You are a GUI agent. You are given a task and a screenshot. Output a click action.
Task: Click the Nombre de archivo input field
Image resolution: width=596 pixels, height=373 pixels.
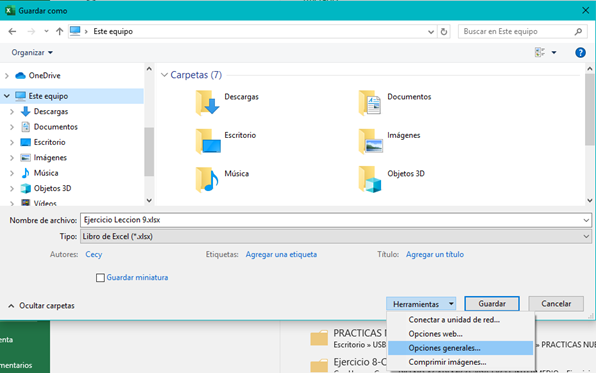tap(336, 220)
